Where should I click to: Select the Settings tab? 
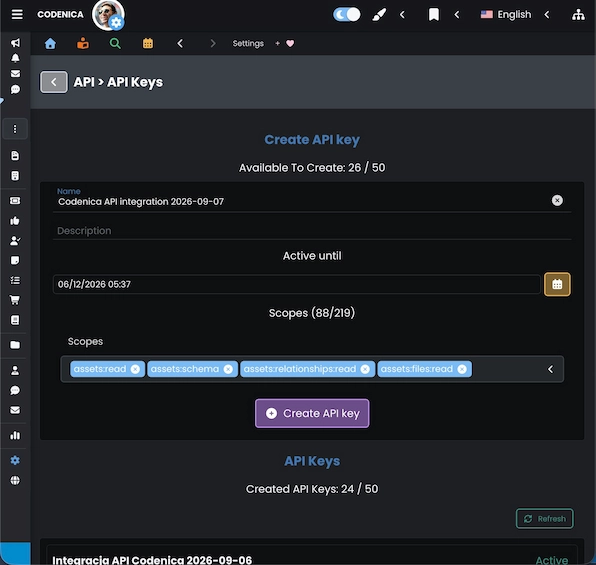point(248,43)
